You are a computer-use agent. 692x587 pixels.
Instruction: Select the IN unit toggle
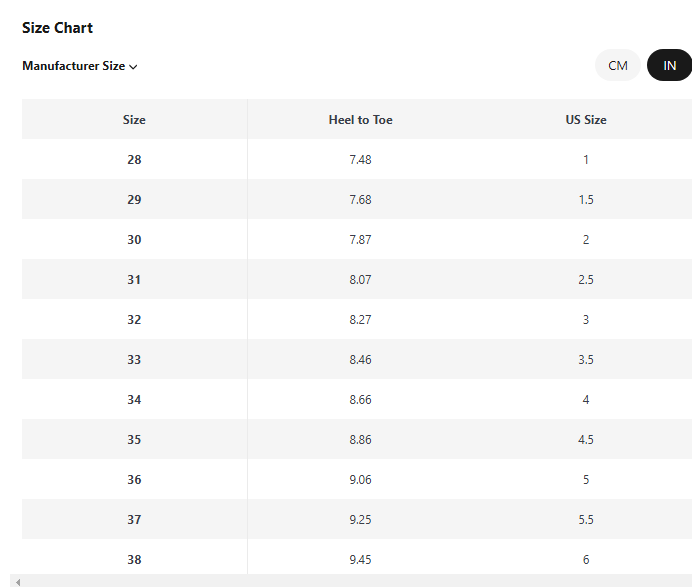[669, 66]
